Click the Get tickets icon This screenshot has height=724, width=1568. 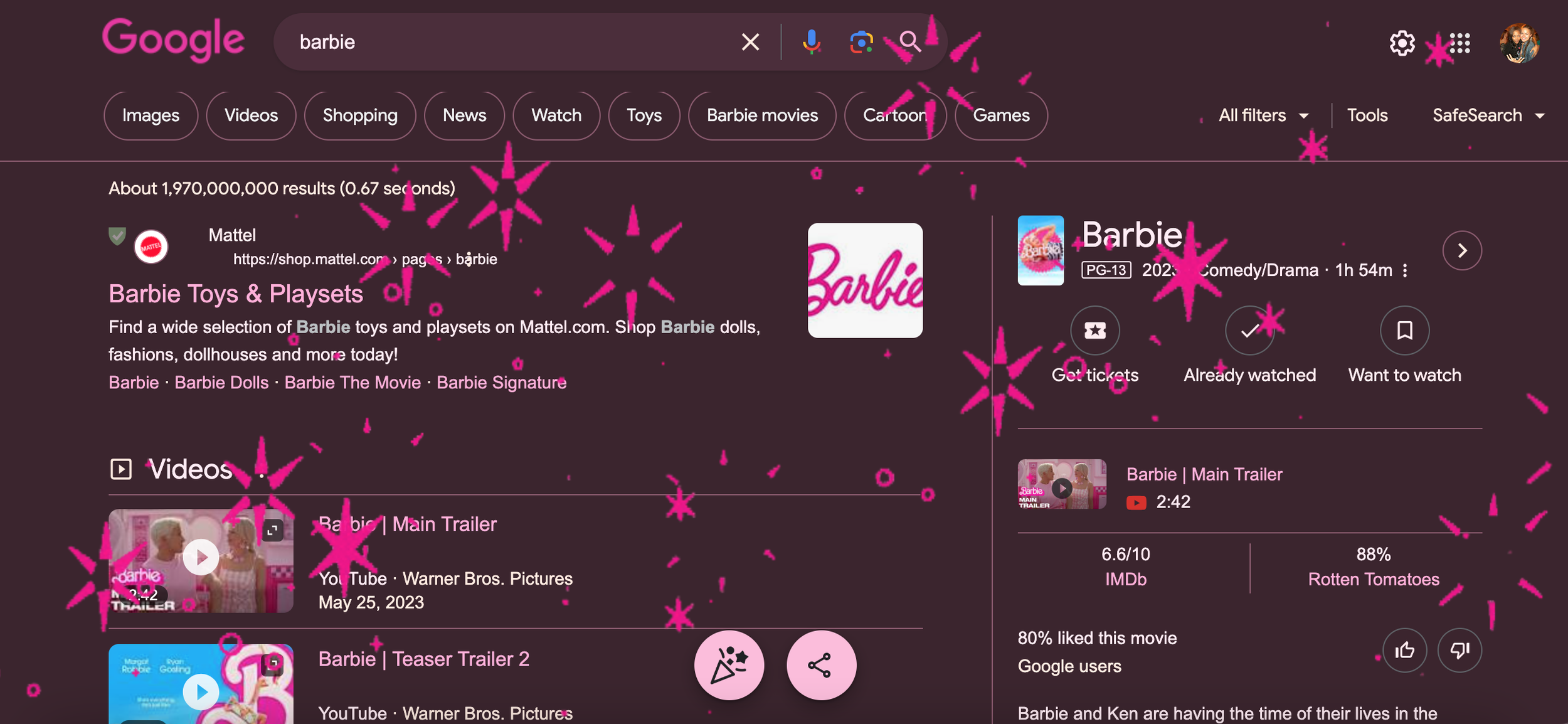[1094, 330]
